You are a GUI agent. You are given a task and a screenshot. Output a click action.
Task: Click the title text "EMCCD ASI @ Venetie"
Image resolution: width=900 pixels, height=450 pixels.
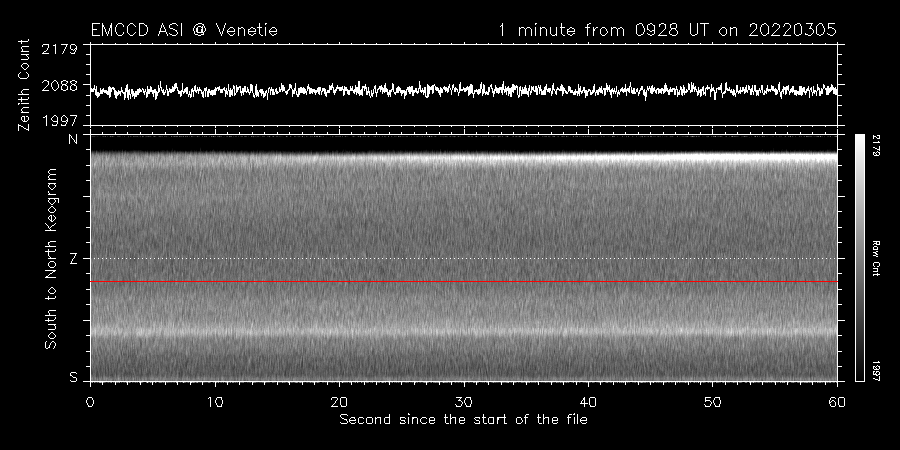pyautogui.click(x=184, y=30)
